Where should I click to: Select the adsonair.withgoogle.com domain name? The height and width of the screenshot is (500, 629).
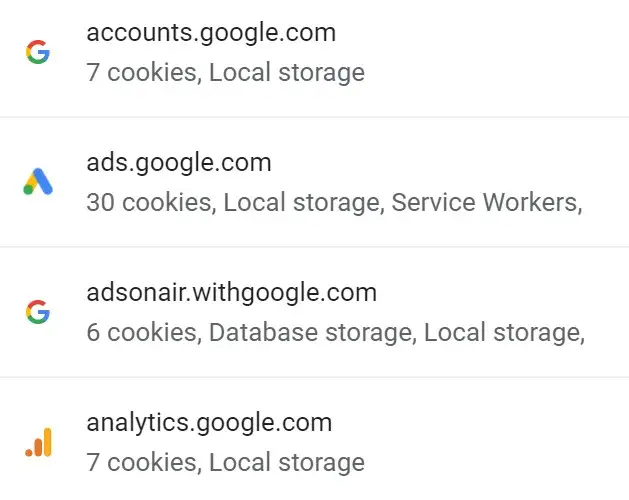(x=231, y=293)
